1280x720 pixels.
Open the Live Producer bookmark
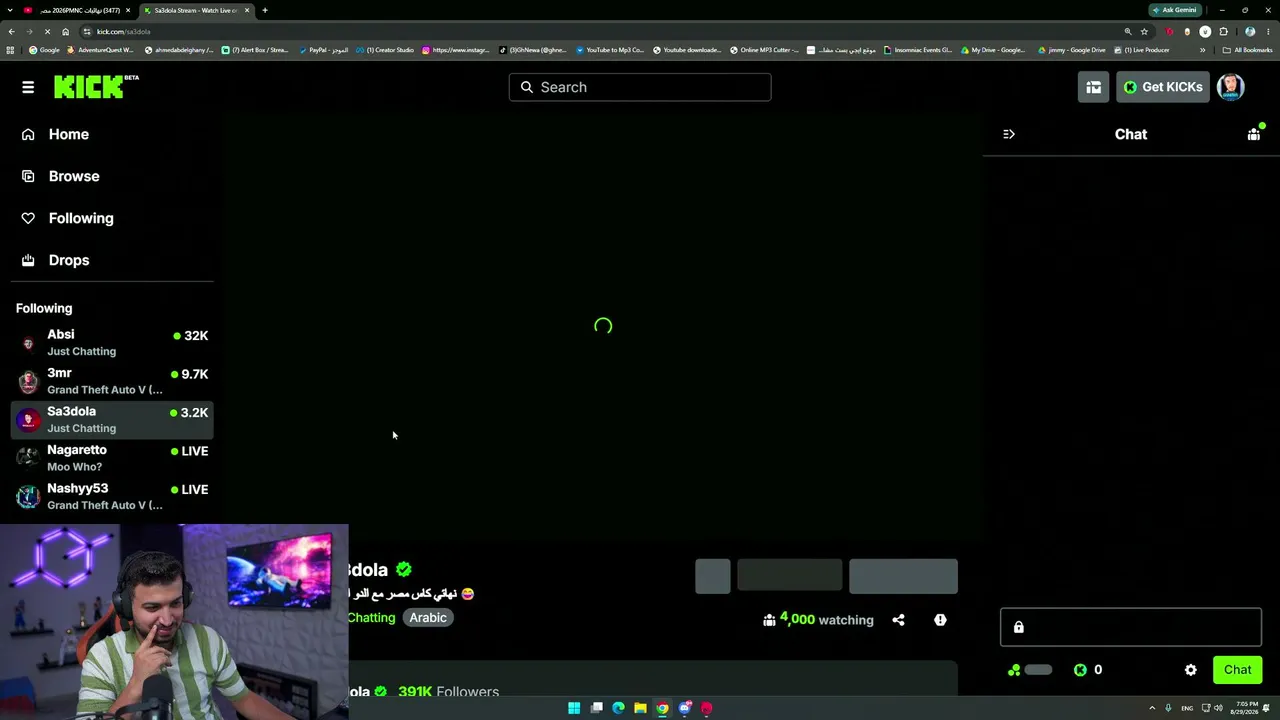click(x=1141, y=50)
